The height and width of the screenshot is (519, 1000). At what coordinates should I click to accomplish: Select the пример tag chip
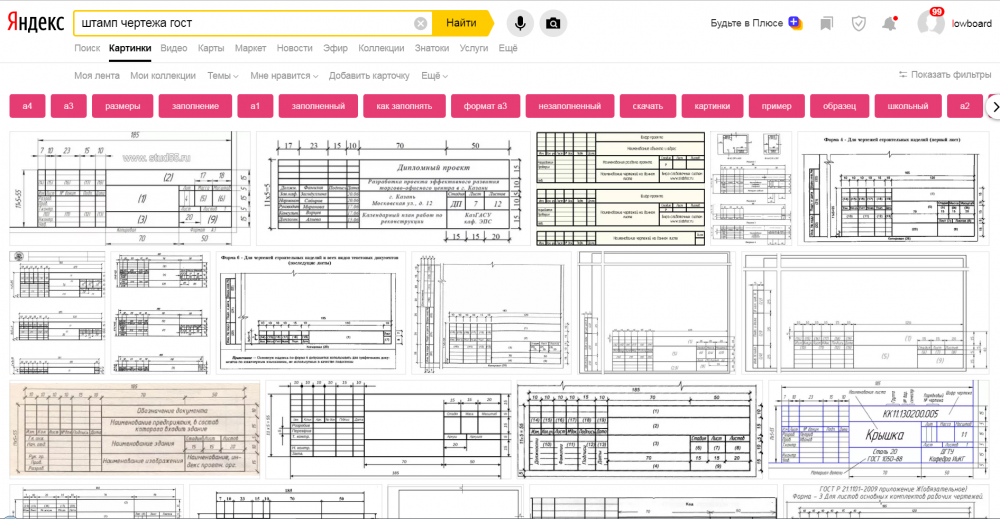tap(776, 106)
